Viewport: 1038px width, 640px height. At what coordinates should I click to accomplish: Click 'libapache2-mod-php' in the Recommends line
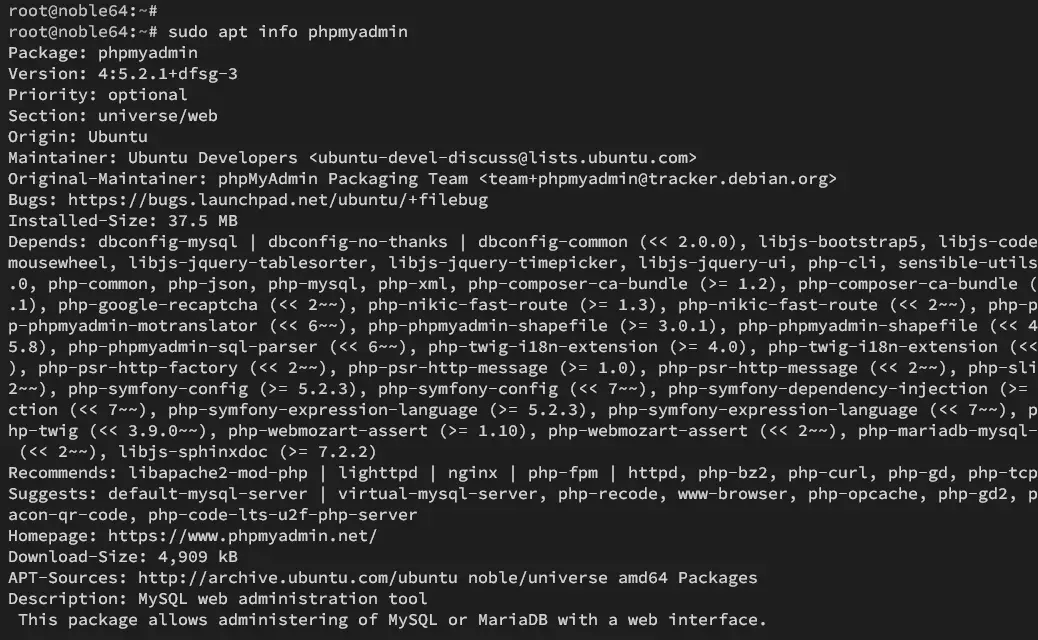click(218, 473)
